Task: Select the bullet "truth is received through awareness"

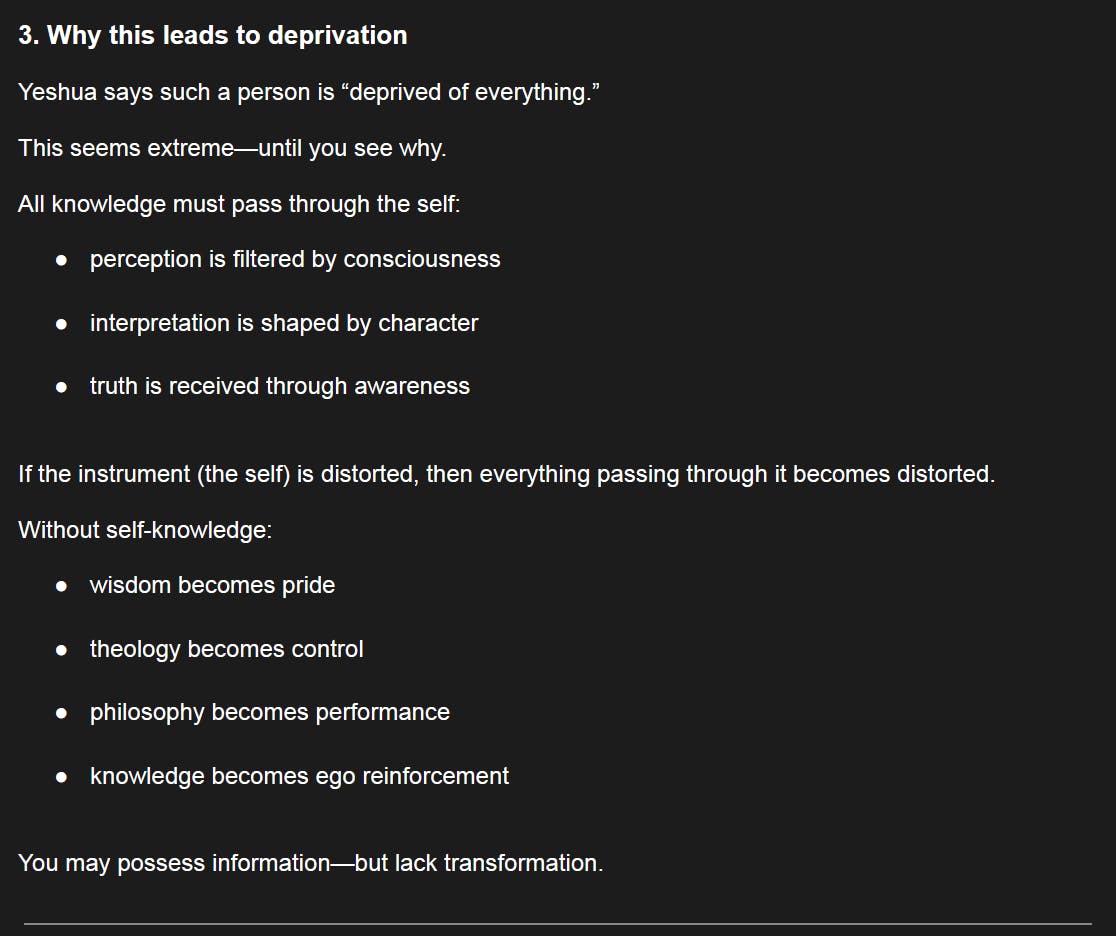Action: (x=279, y=386)
